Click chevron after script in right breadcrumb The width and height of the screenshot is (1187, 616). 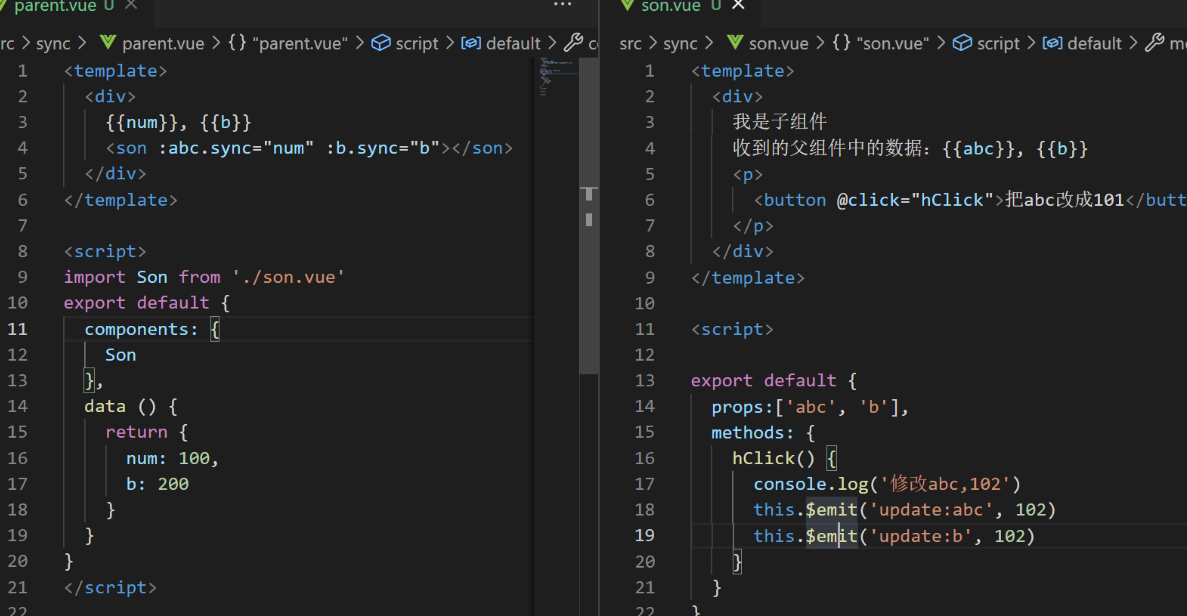(1031, 43)
